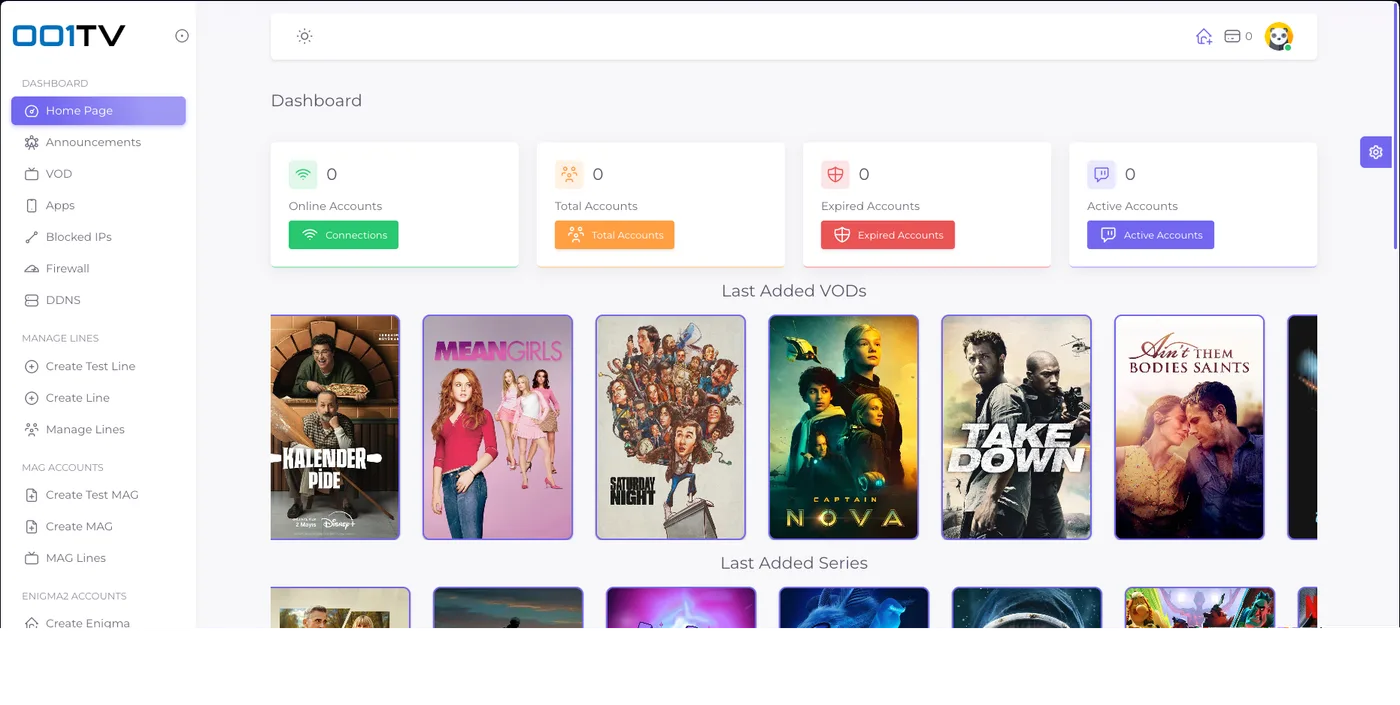This screenshot has width=1400, height=705.
Task: Click the Active Accounts chat icon
Action: click(1101, 175)
